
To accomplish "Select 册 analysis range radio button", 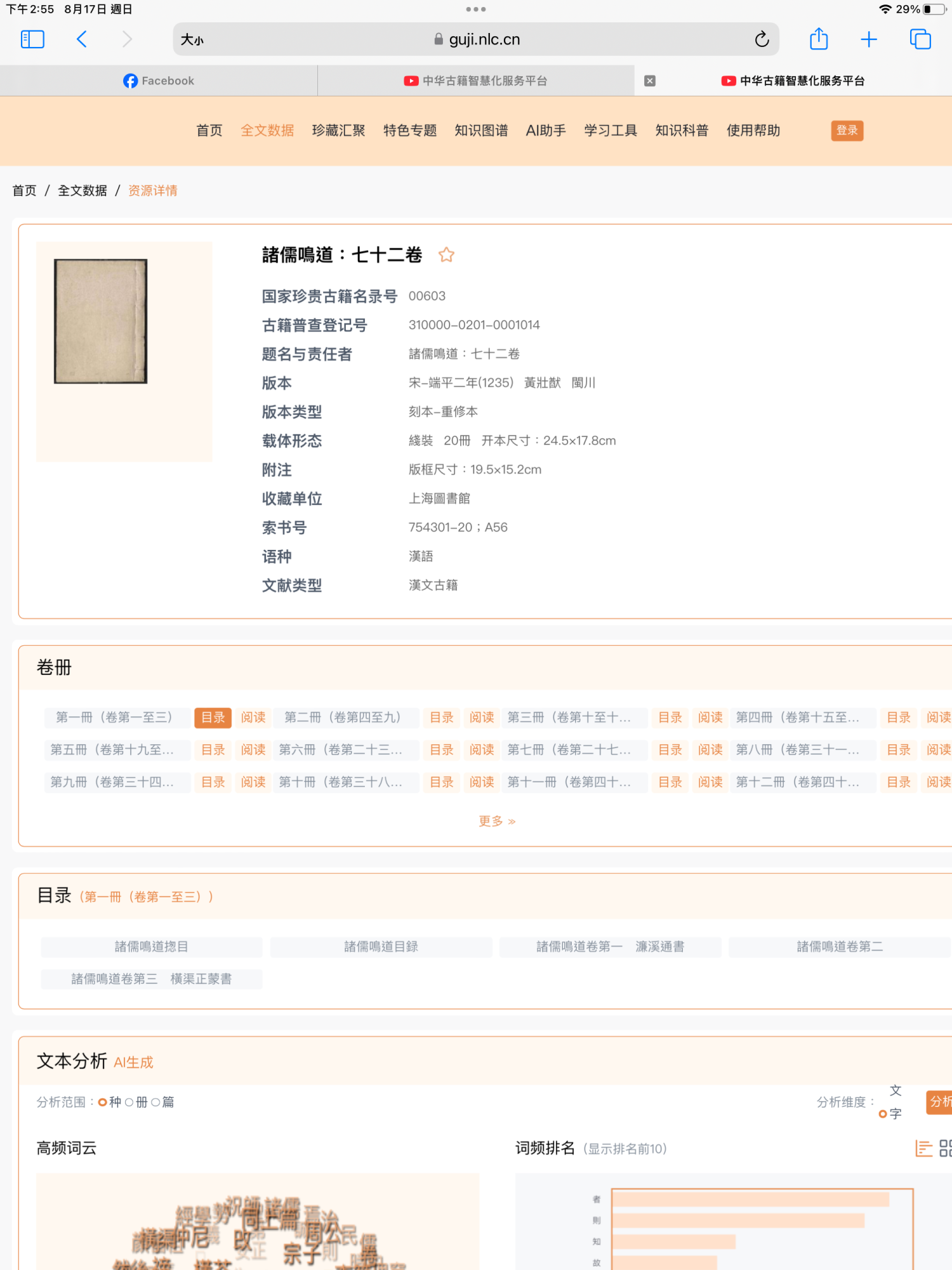I will click(x=129, y=1102).
